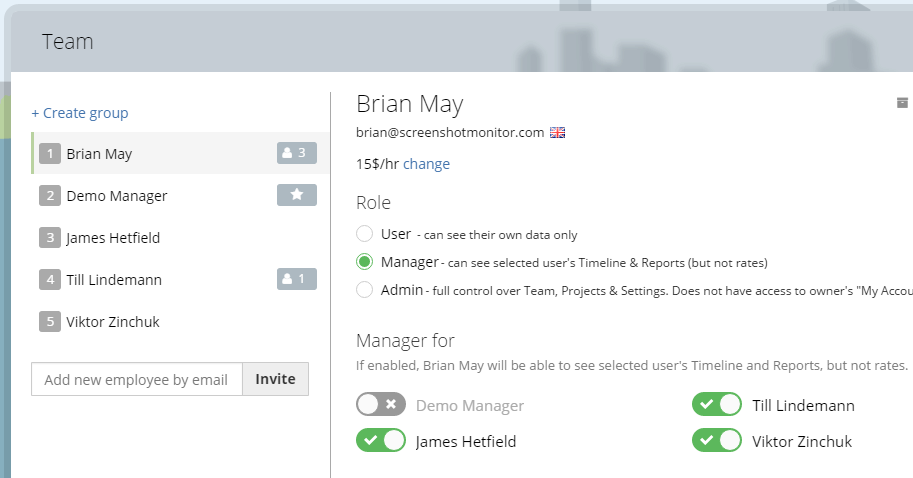Click the Team page title

click(x=68, y=42)
